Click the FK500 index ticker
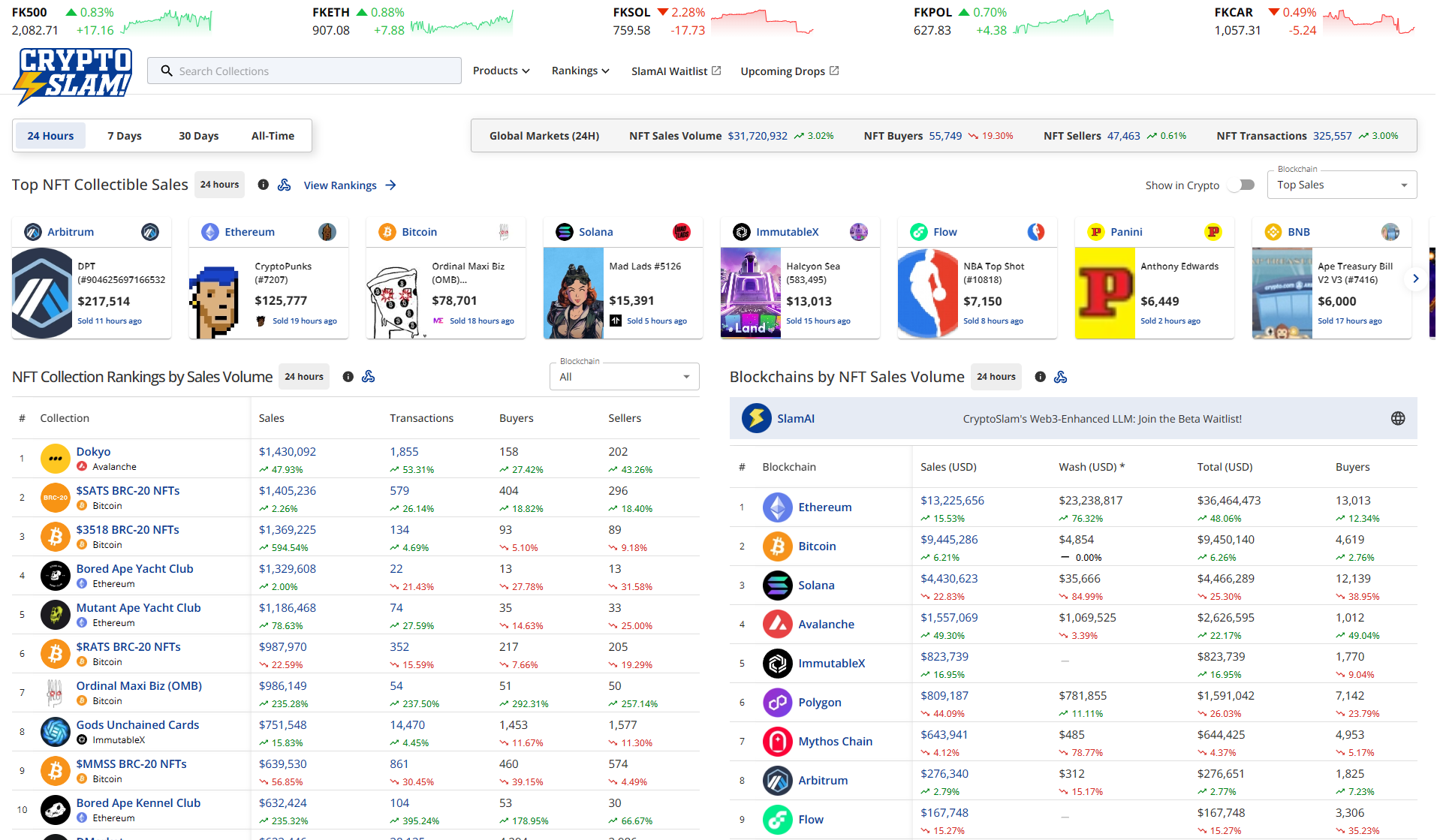The image size is (1443, 840). tap(113, 21)
